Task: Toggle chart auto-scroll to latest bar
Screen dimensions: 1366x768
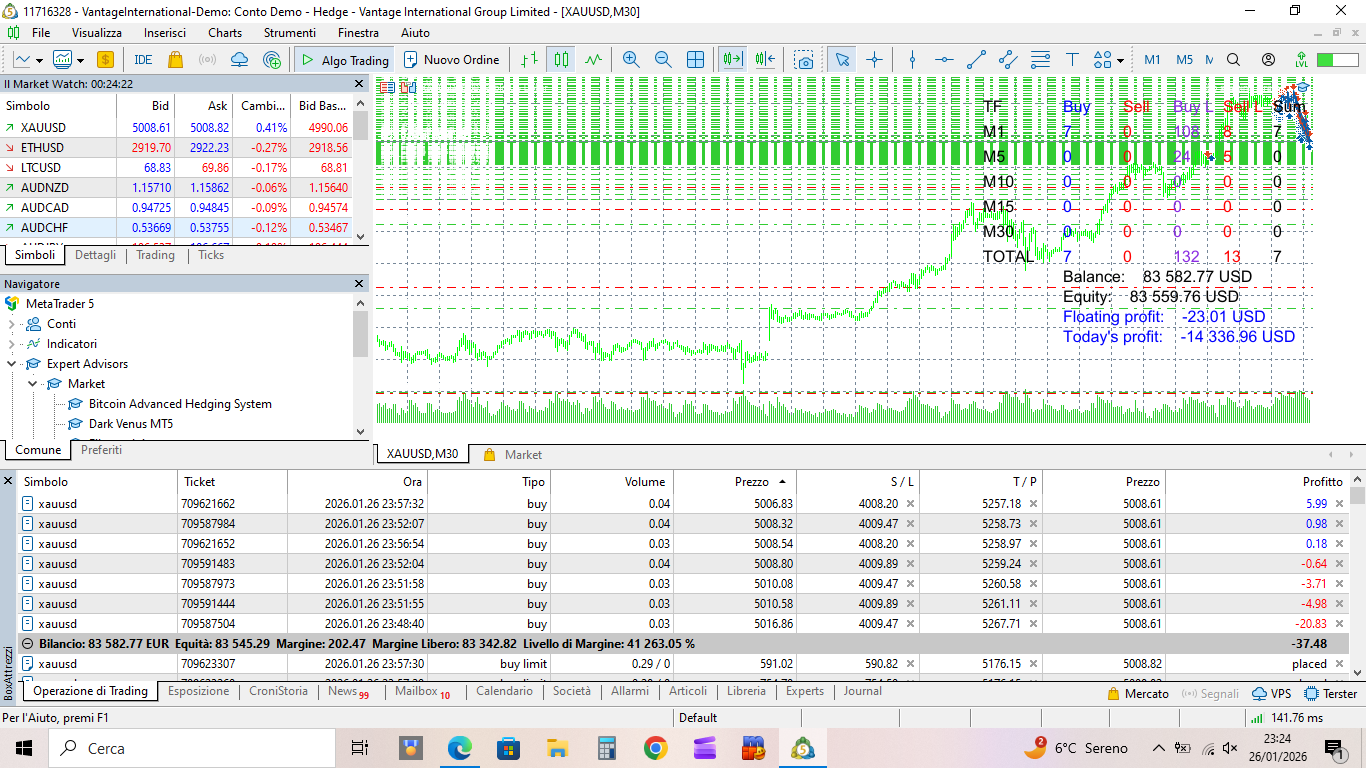Action: (734, 60)
